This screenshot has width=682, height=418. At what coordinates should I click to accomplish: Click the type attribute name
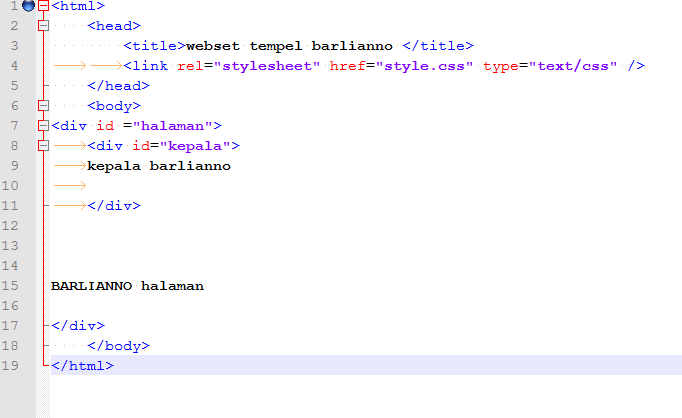point(501,66)
